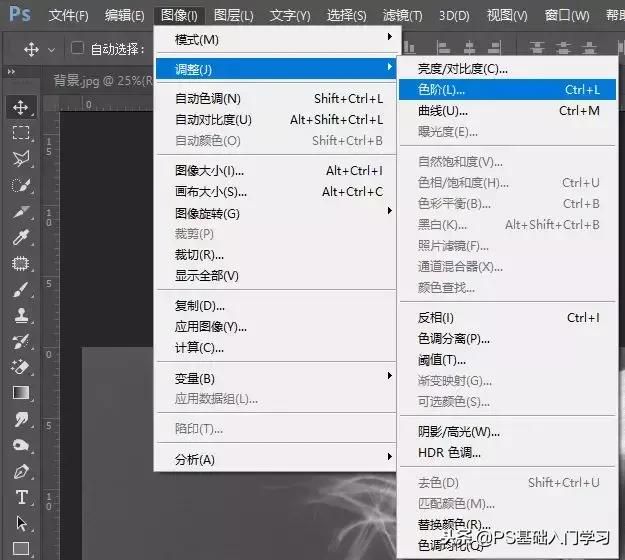The image size is (625, 560).
Task: Select the Type tool
Action: tap(20, 497)
